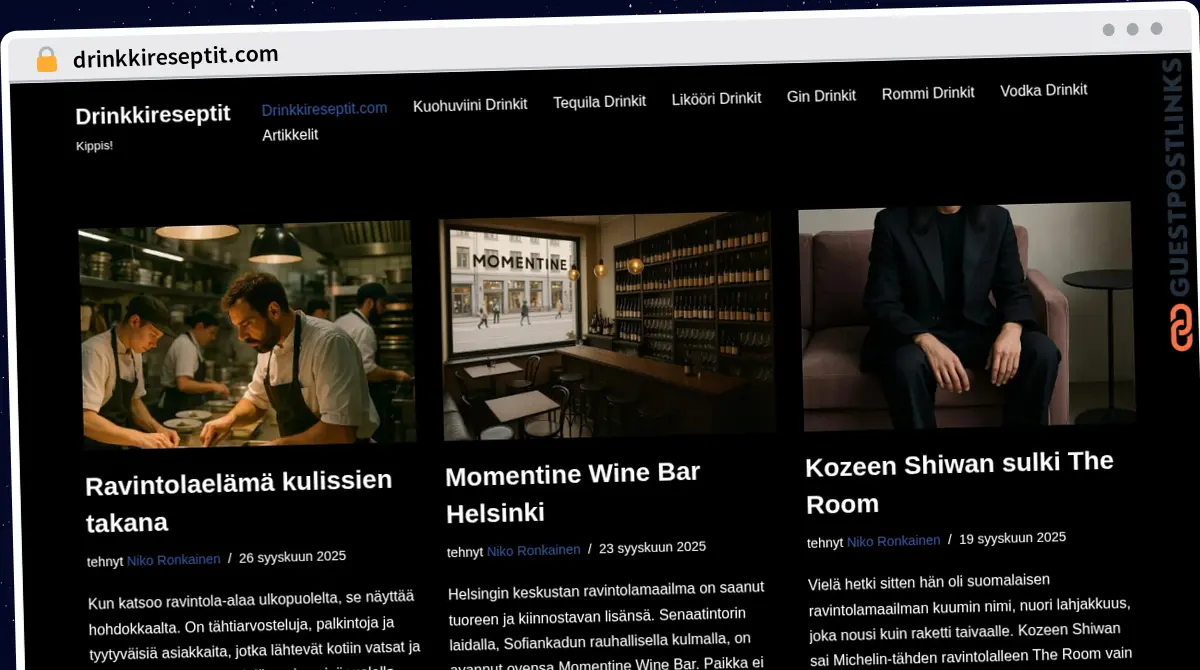The width and height of the screenshot is (1200, 670).
Task: Click the padlock icon beside the URL
Action: (46, 60)
